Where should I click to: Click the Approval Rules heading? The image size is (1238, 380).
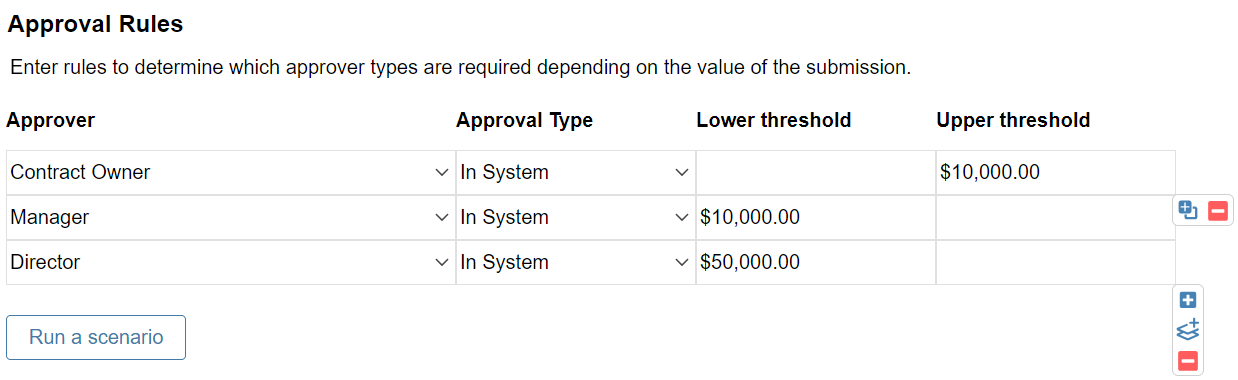pos(95,24)
